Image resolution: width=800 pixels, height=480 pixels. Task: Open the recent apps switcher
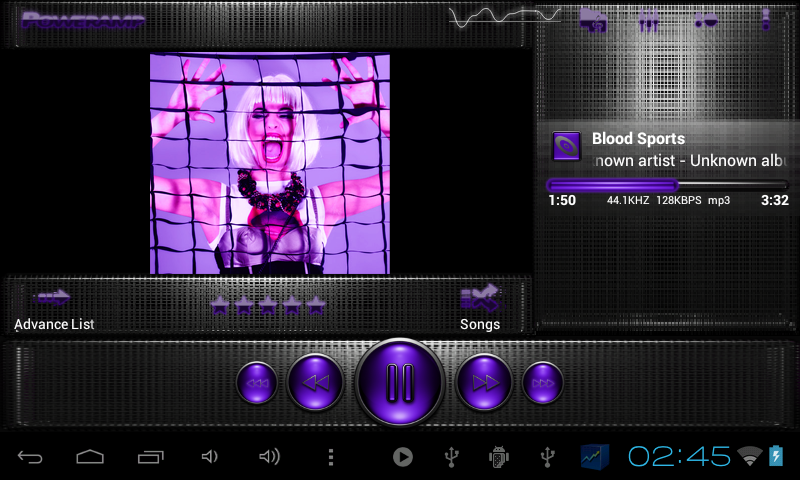[151, 457]
